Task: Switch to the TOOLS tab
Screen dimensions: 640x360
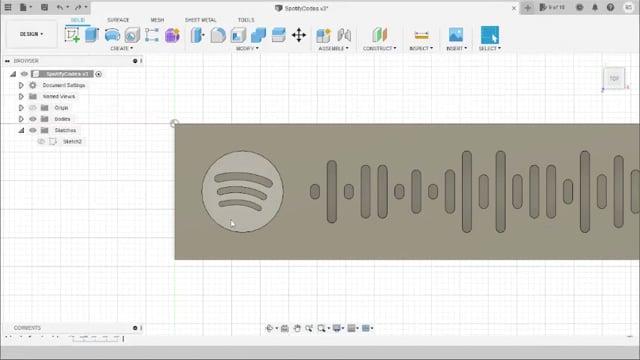Action: 246,20
